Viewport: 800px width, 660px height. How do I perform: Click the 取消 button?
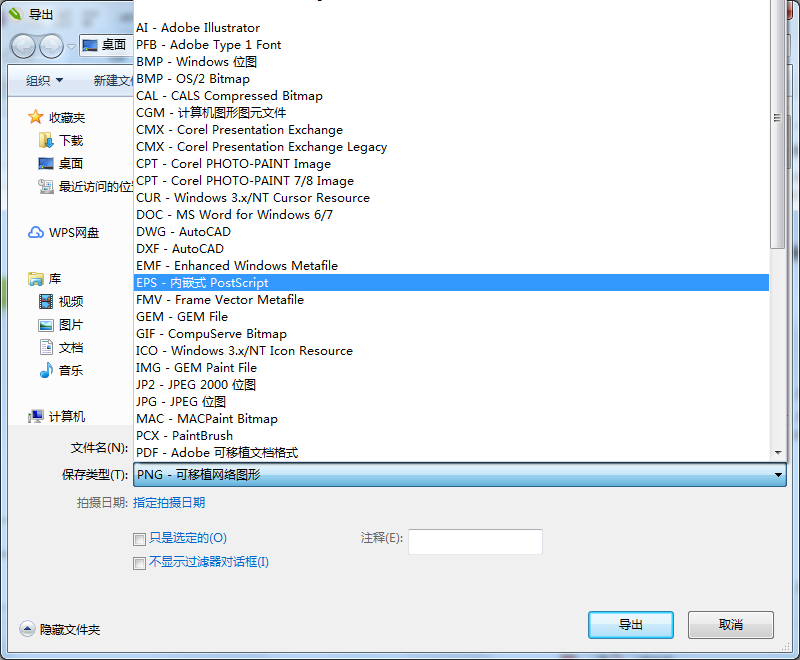(x=731, y=625)
